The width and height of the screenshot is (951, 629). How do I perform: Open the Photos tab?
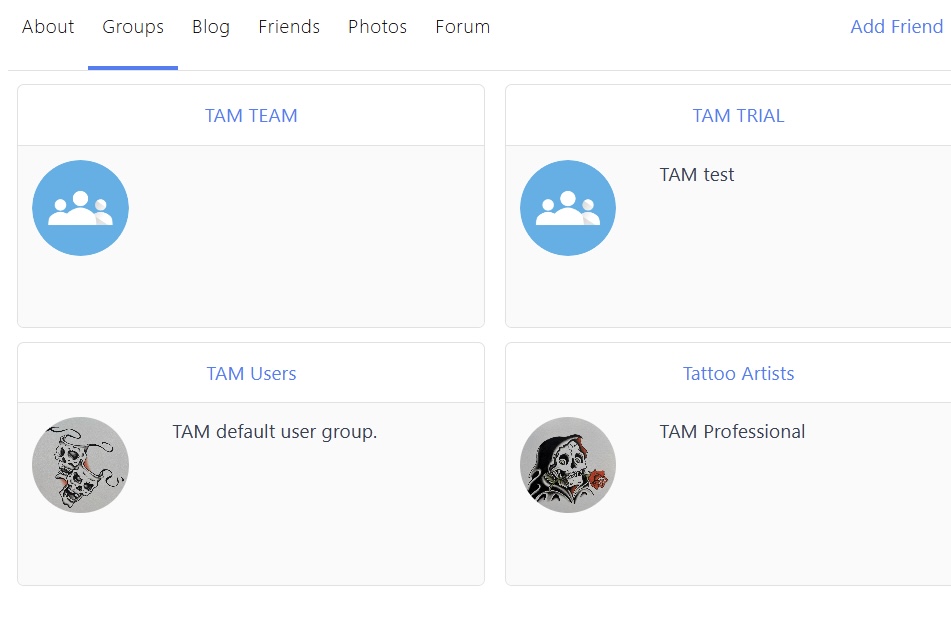click(x=377, y=27)
